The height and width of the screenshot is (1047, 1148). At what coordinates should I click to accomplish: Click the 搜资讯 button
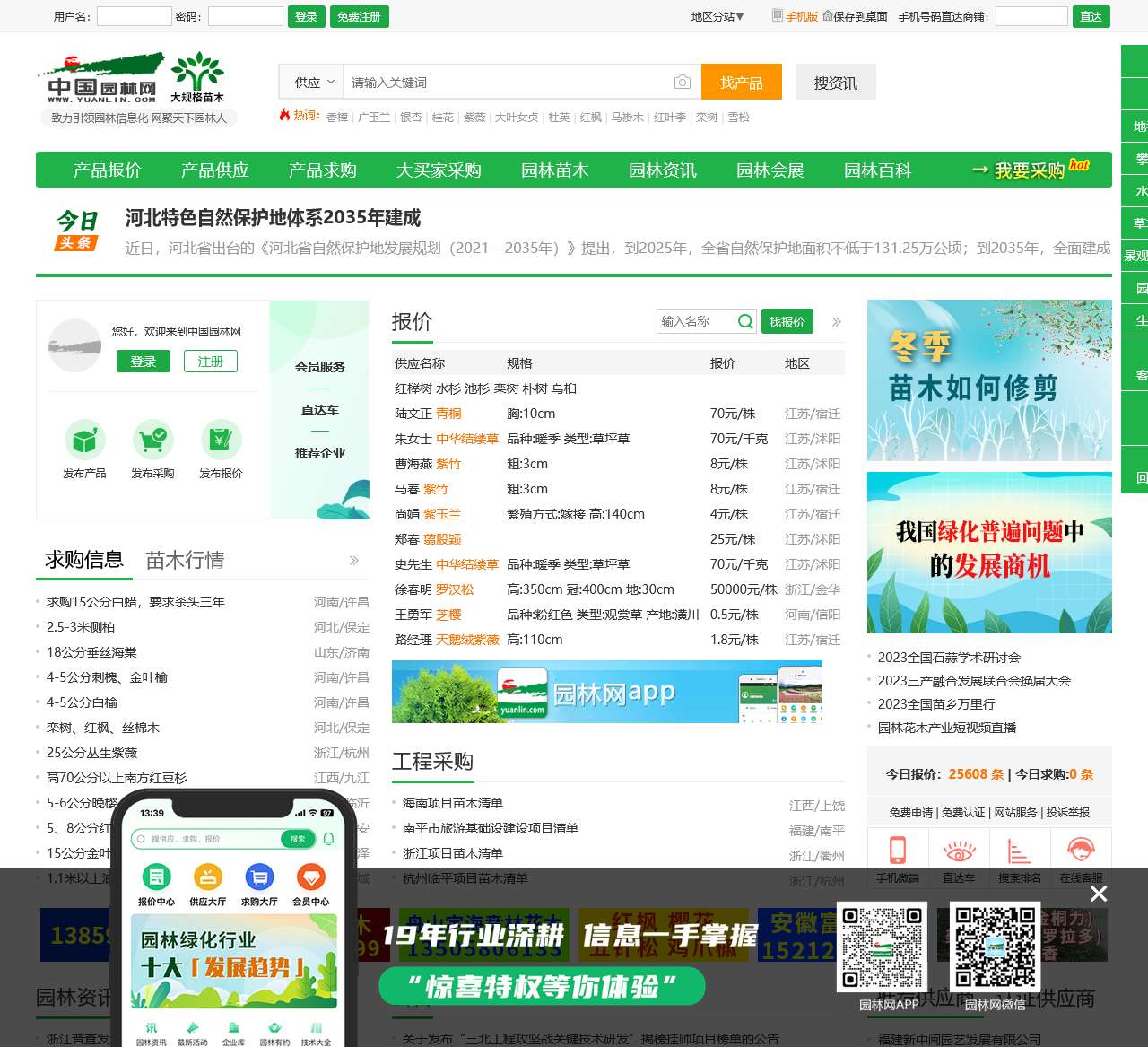[x=836, y=83]
